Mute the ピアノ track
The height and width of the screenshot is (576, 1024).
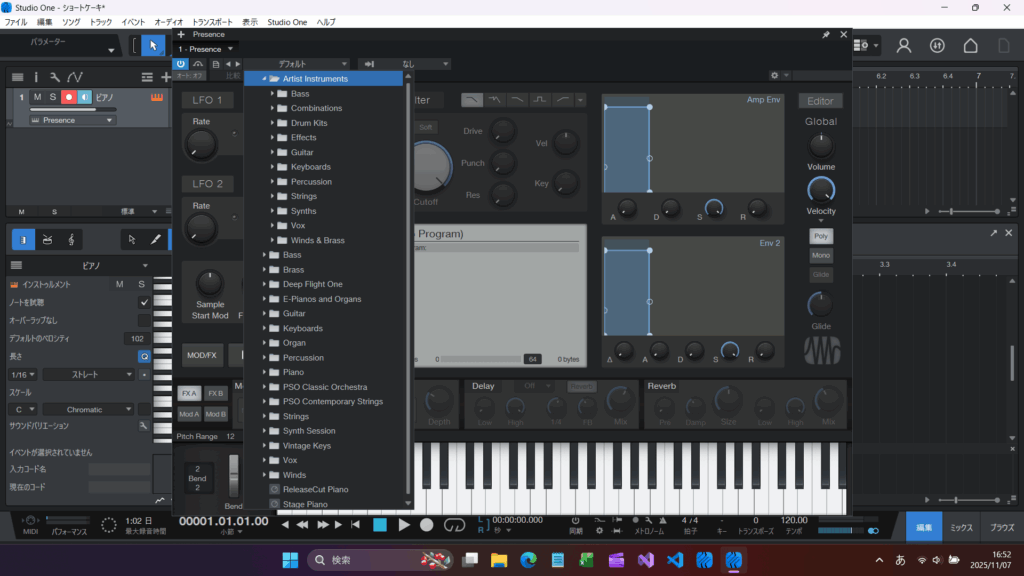pyautogui.click(x=37, y=97)
